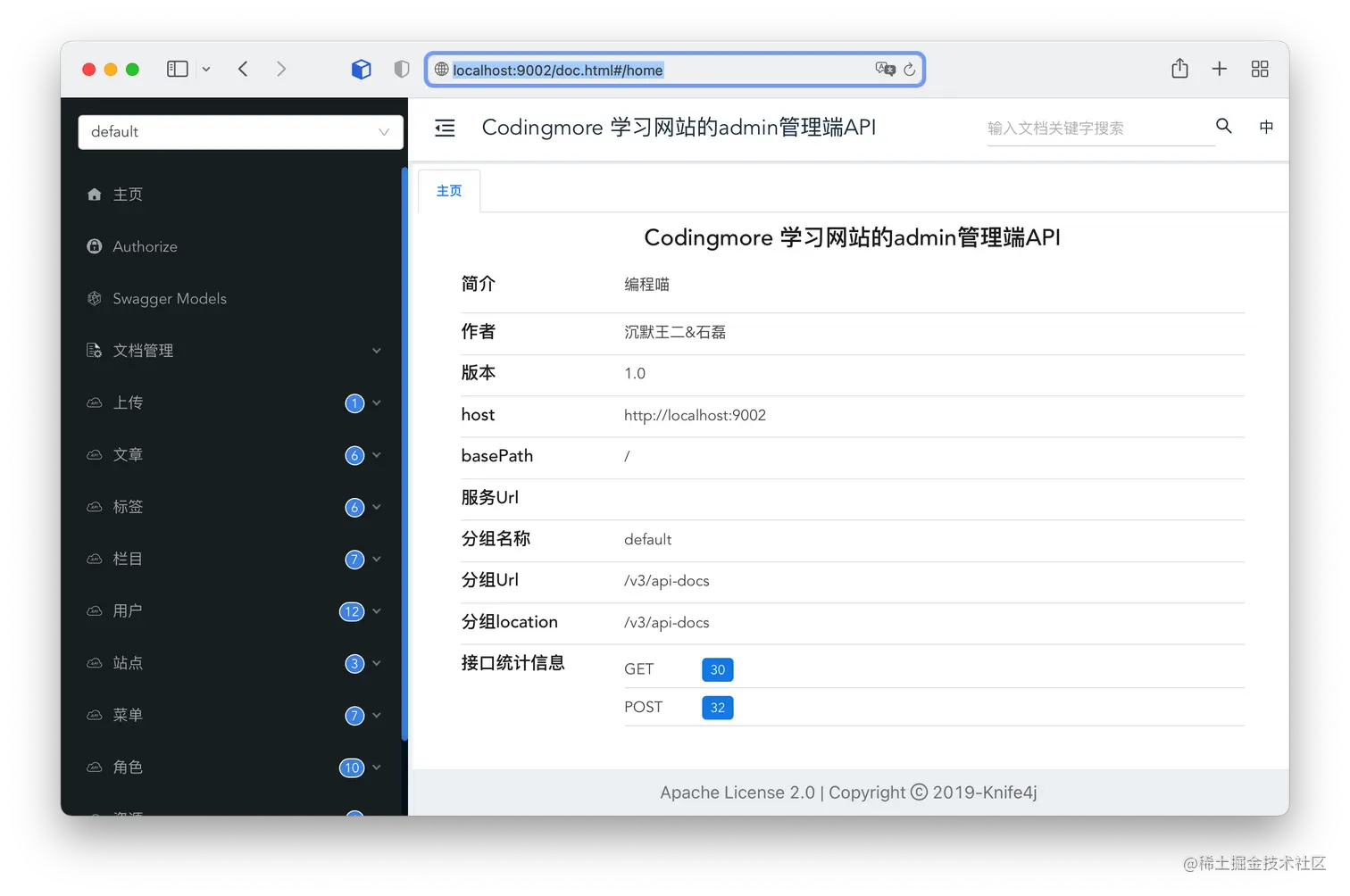Expand the 文章 group chevron
Image resolution: width=1350 pixels, height=896 pixels.
point(377,455)
